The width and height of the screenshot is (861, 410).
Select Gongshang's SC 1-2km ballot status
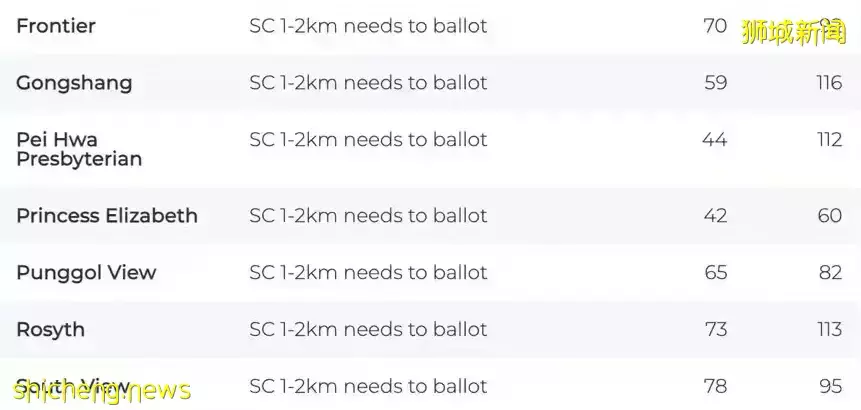[368, 83]
